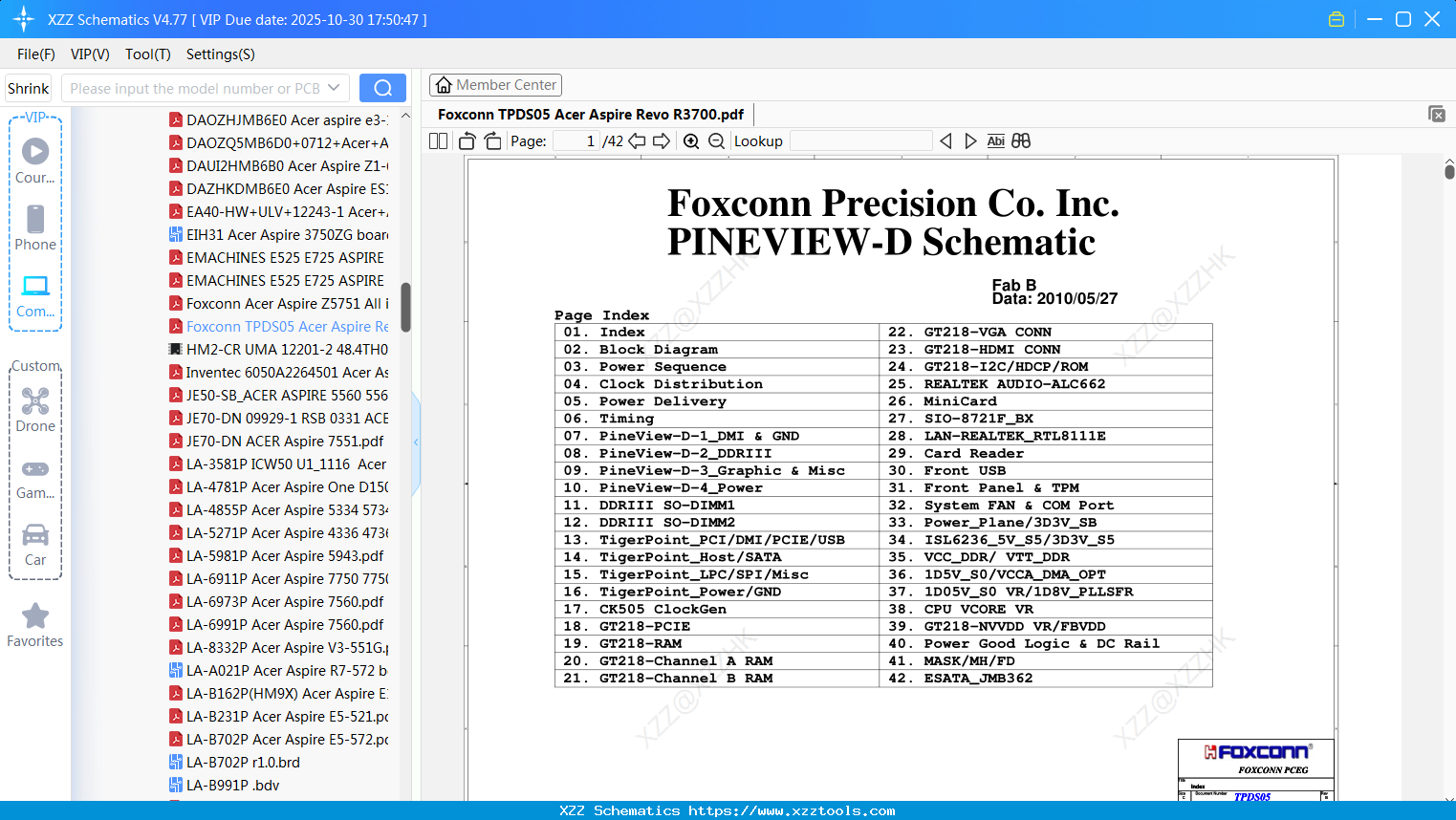Open JE50-SB_ACER ASPIRE 5560 file
Viewport: 1456px width, 820px height.
click(278, 396)
